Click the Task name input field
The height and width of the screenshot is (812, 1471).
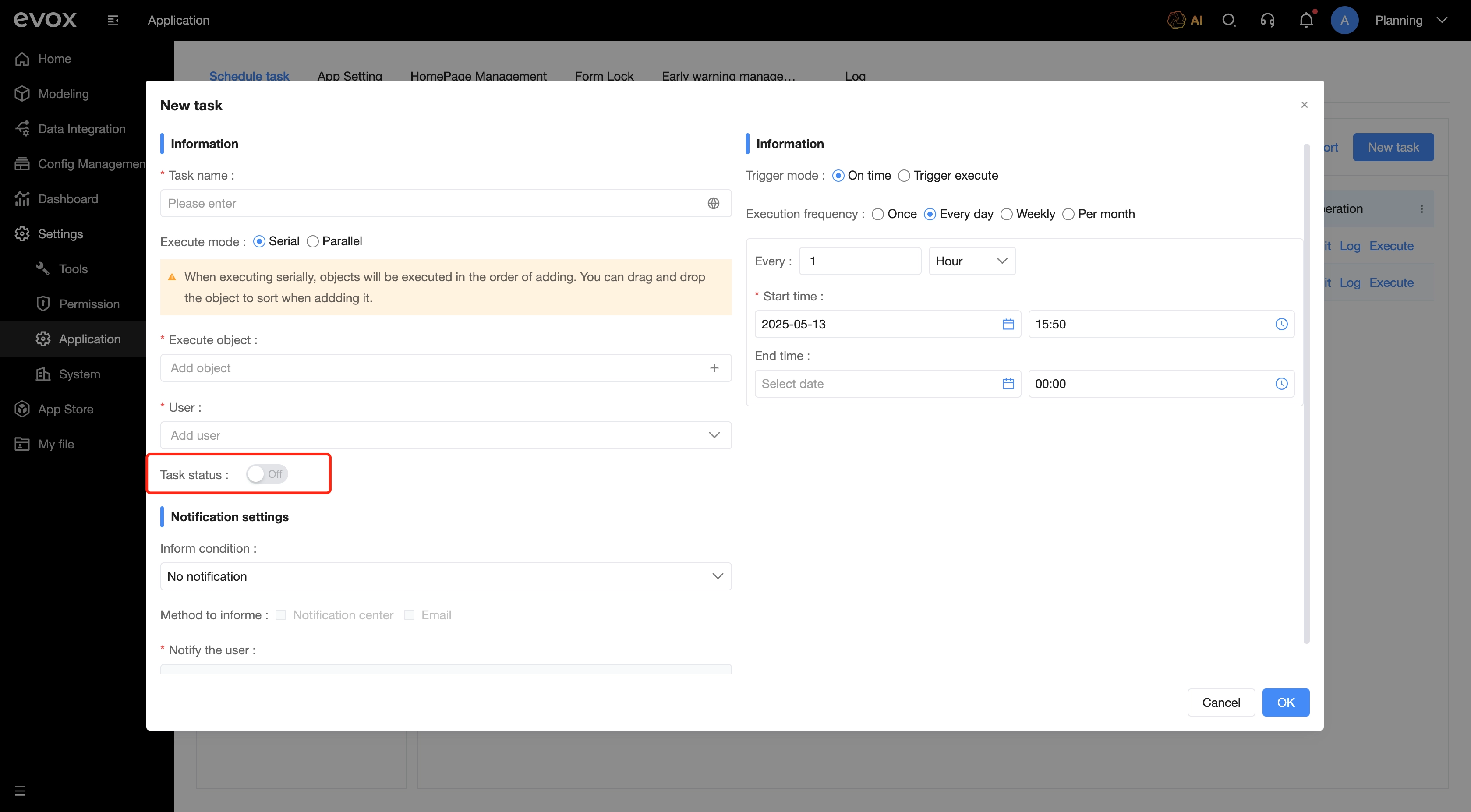446,203
